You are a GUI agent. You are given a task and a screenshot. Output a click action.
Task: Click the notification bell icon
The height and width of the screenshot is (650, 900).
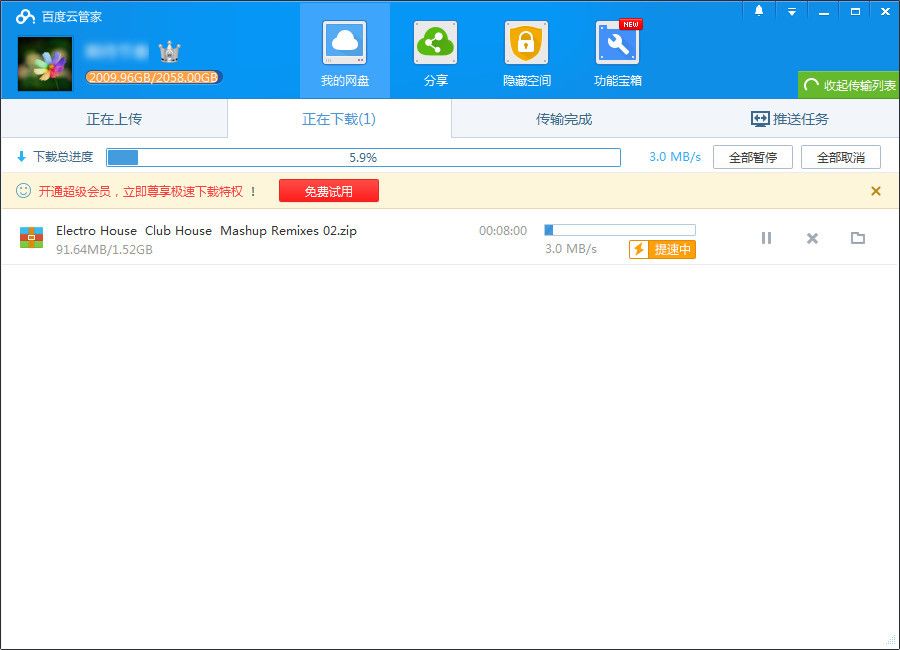click(759, 11)
